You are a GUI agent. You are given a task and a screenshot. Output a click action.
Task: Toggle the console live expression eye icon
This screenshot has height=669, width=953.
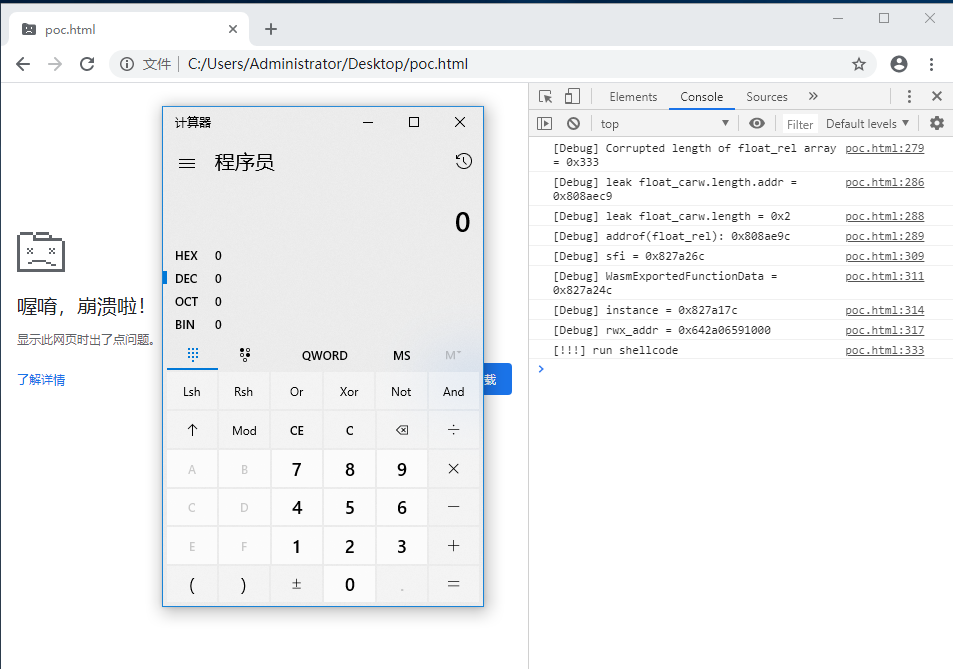click(x=757, y=123)
